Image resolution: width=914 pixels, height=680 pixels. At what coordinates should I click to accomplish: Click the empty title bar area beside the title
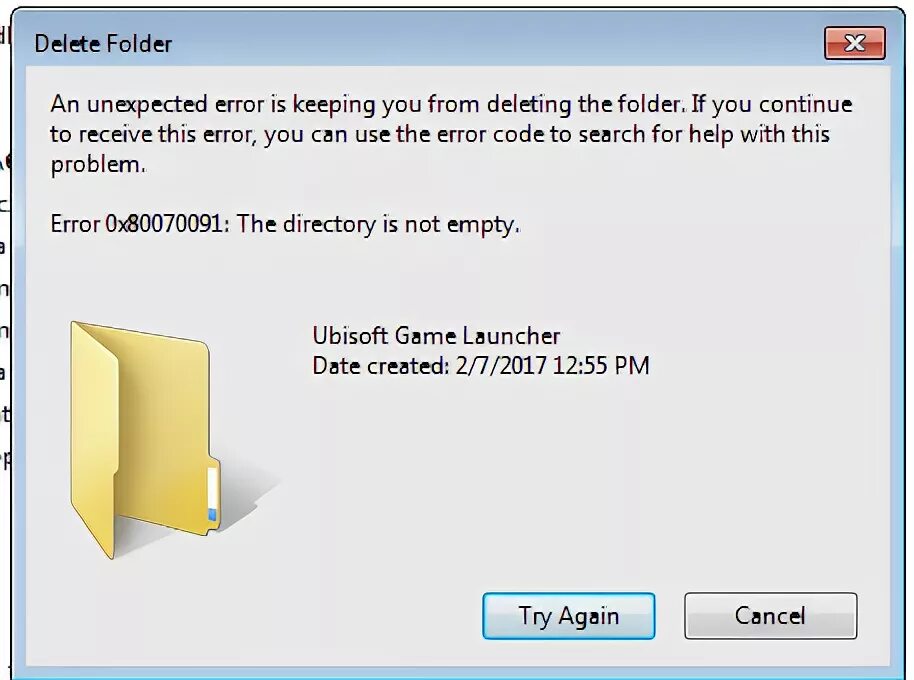pyautogui.click(x=495, y=43)
